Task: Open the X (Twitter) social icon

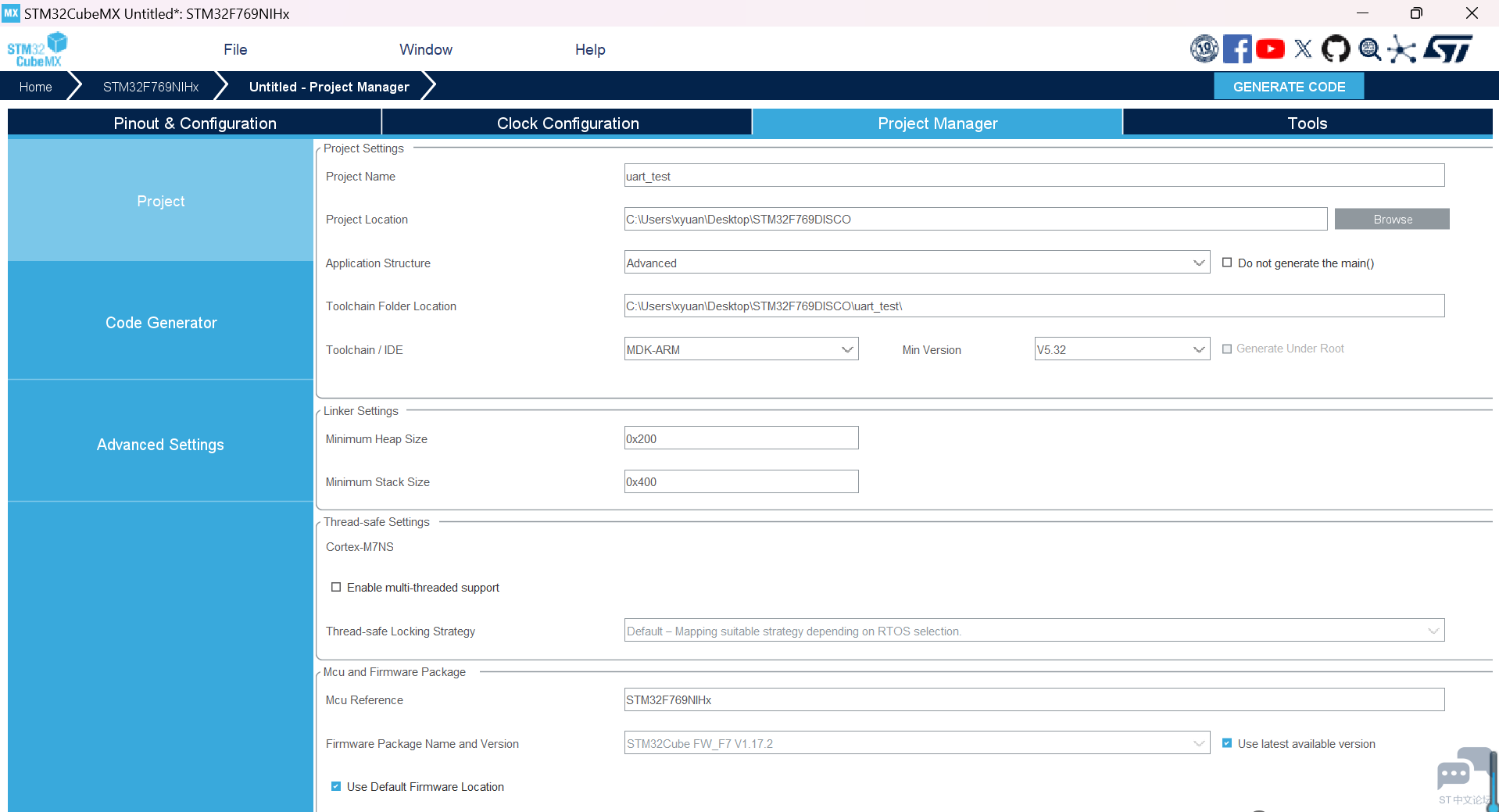Action: [1303, 49]
